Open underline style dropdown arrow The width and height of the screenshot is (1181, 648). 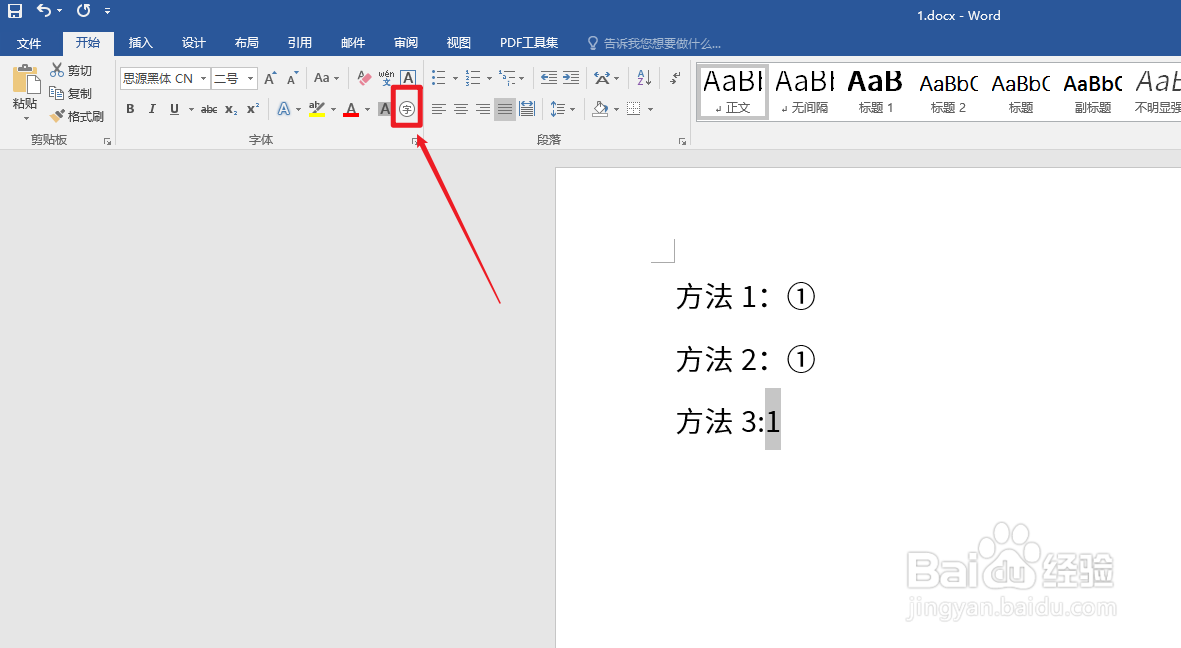point(191,109)
